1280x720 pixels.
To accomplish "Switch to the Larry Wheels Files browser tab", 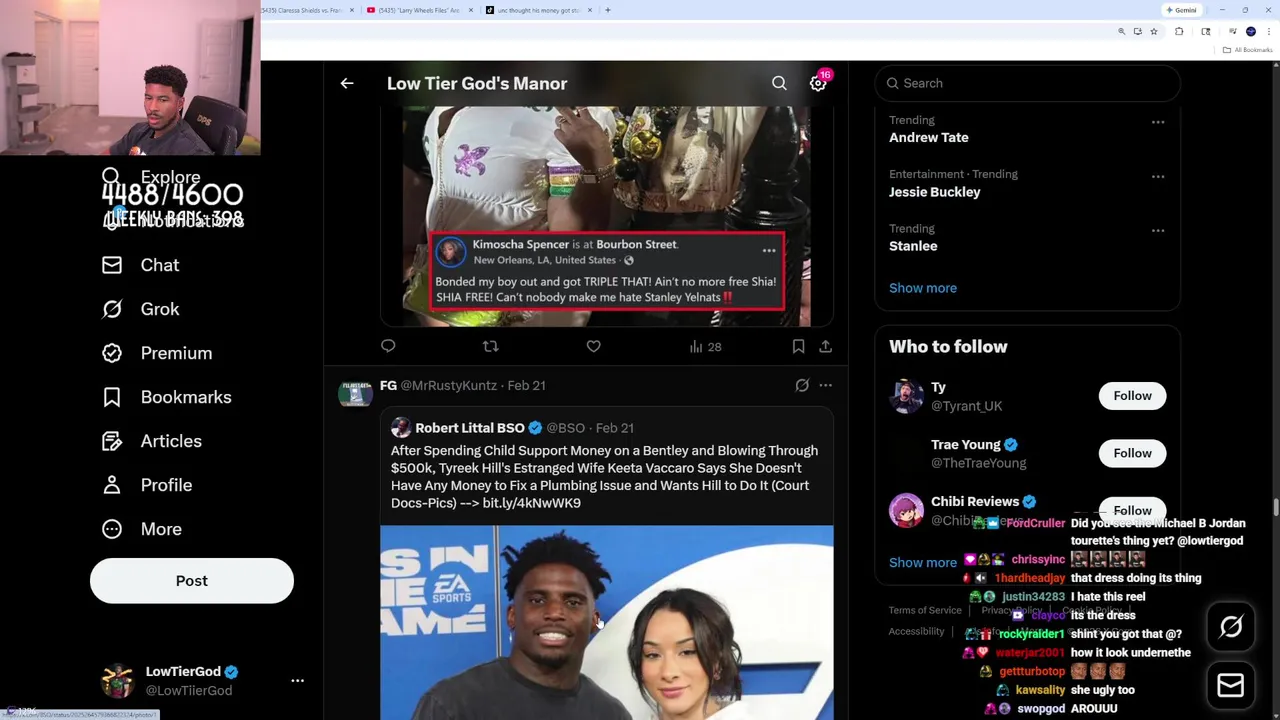I will 418,10.
